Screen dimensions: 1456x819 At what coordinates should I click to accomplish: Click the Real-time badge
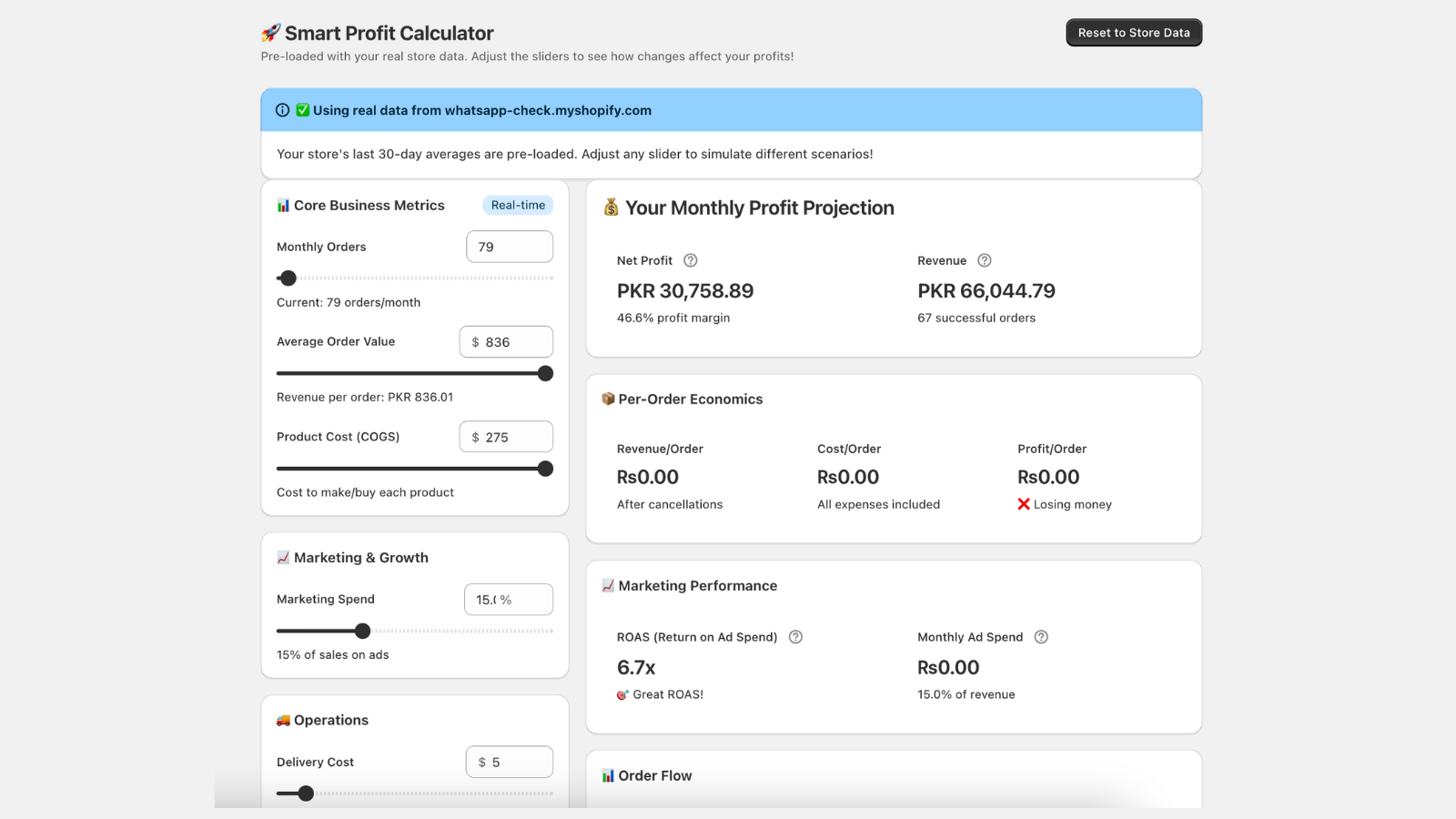click(517, 205)
